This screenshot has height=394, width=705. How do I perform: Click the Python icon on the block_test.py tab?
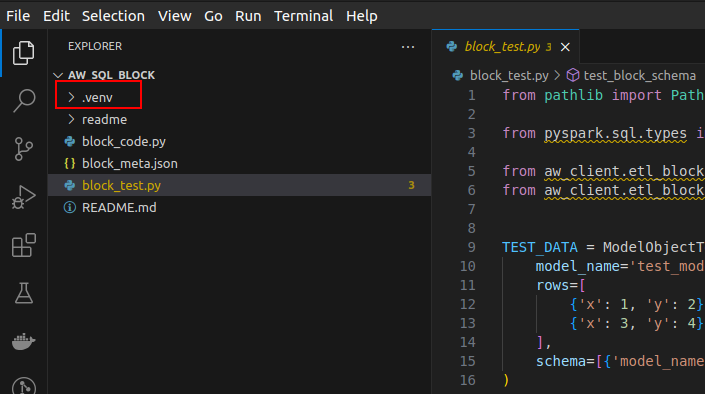pos(452,46)
